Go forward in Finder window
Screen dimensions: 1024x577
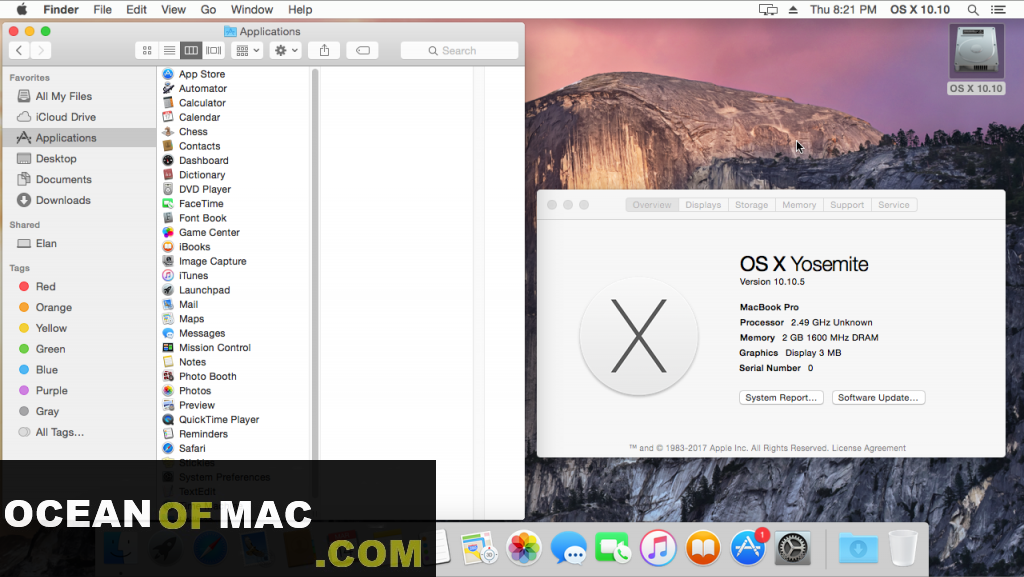[x=40, y=50]
